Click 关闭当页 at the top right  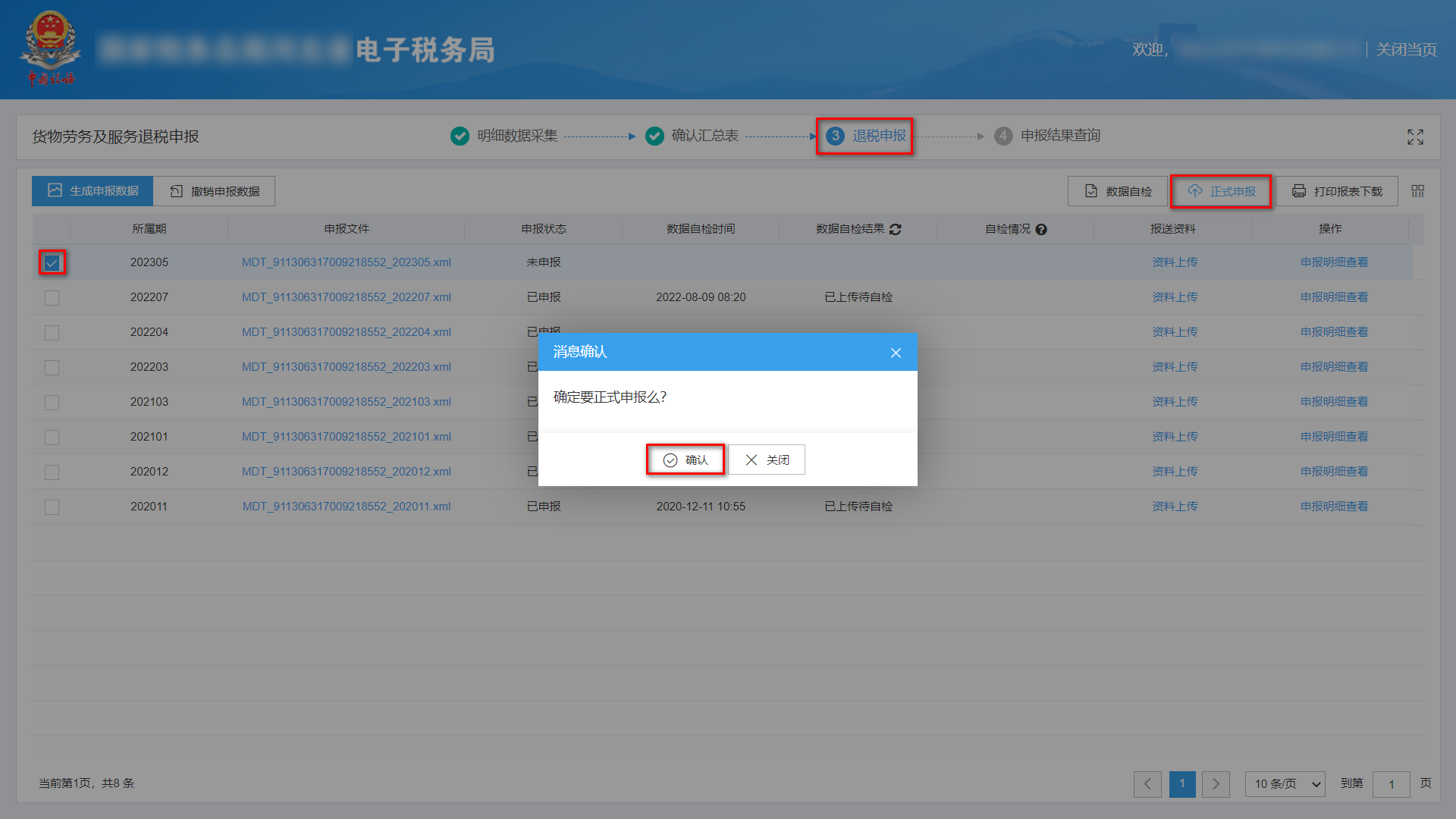tap(1405, 49)
